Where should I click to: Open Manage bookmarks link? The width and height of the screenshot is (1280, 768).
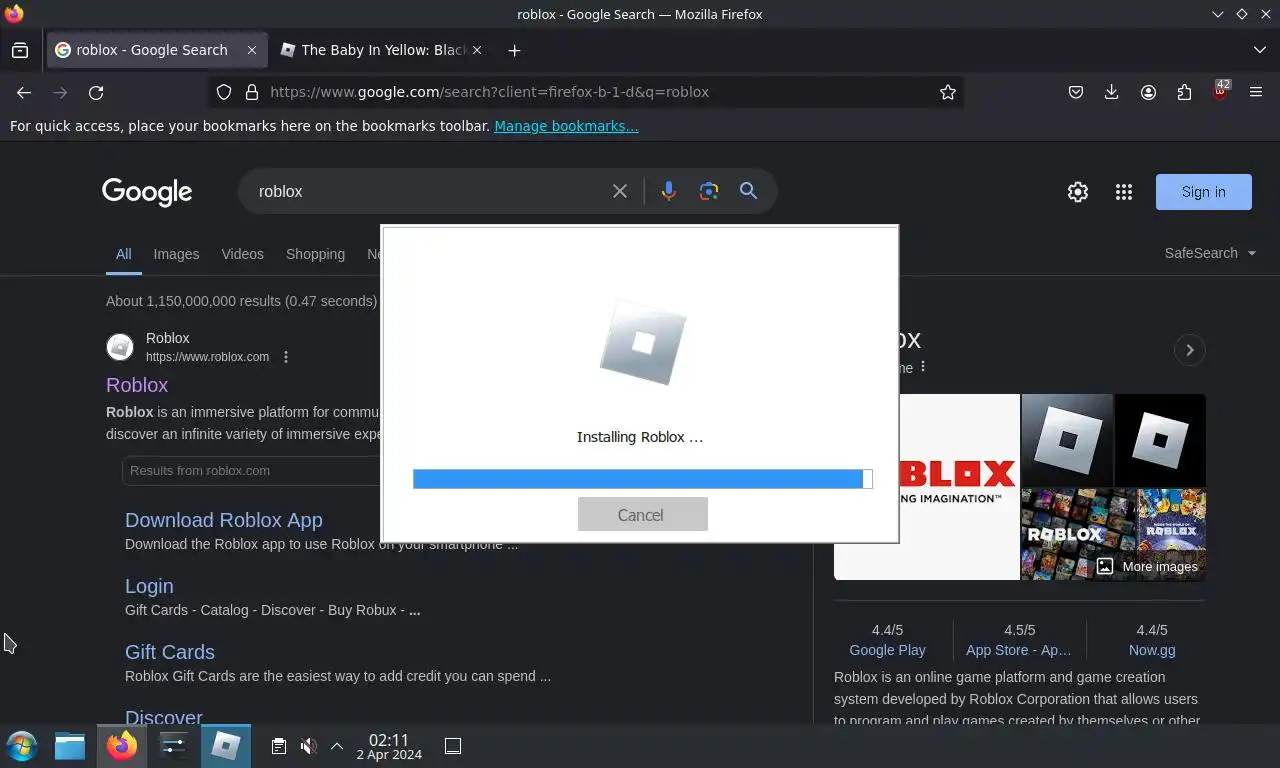click(566, 126)
